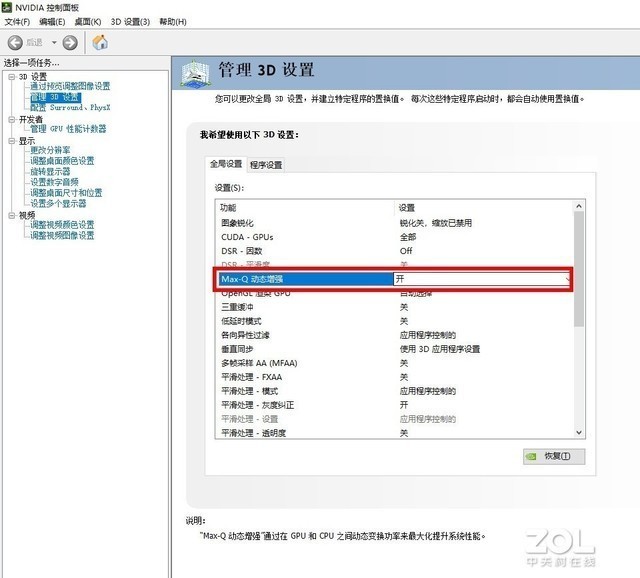Select 设置数字音频 in the tree

54,182
